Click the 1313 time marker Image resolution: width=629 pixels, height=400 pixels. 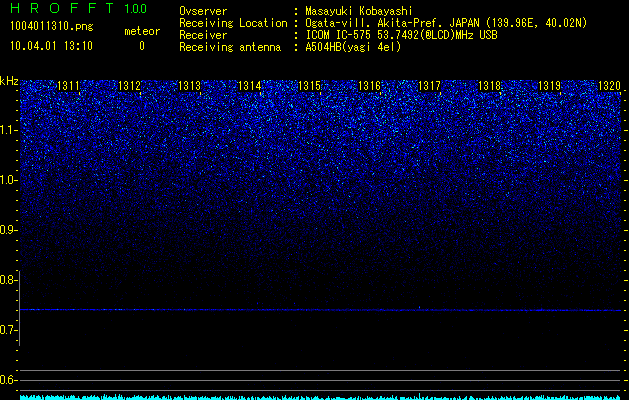point(189,85)
